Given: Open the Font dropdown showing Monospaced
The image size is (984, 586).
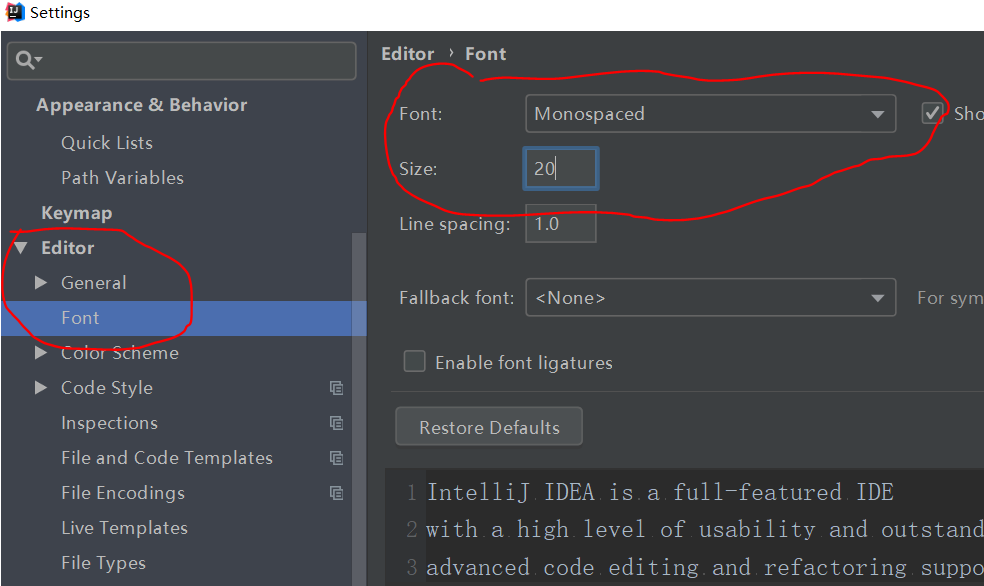Looking at the screenshot, I should (709, 114).
